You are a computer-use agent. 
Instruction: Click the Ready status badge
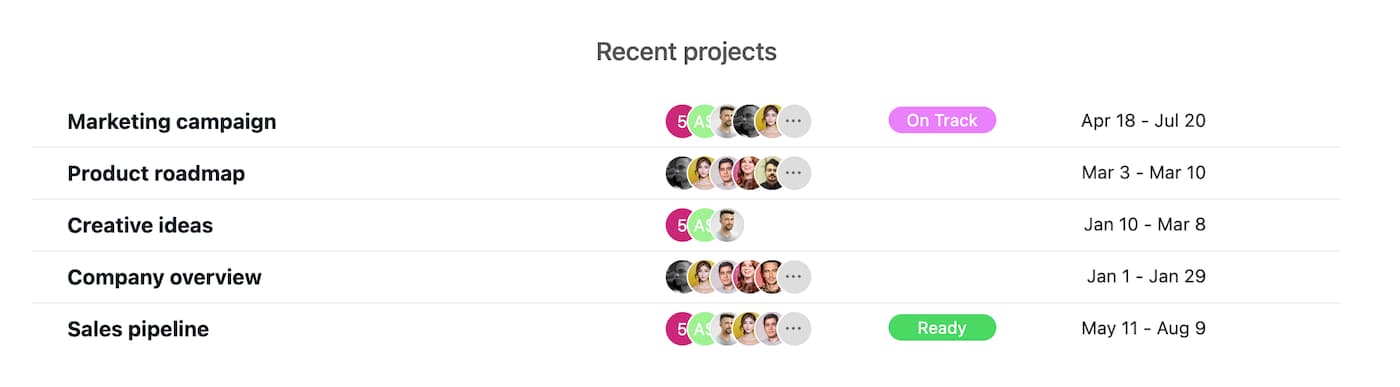[942, 327]
